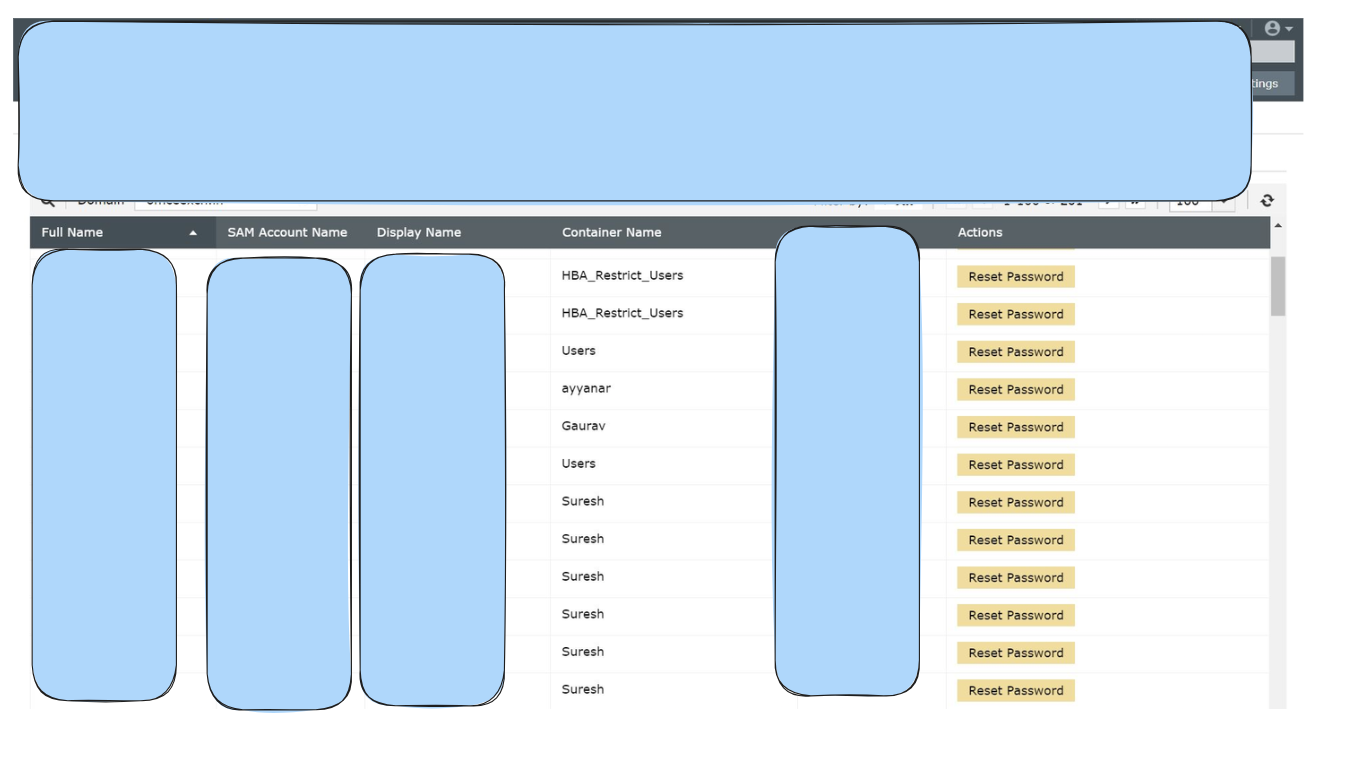Click the refresh icon above the table
Image resolution: width=1369 pixels, height=776 pixels.
[1267, 200]
